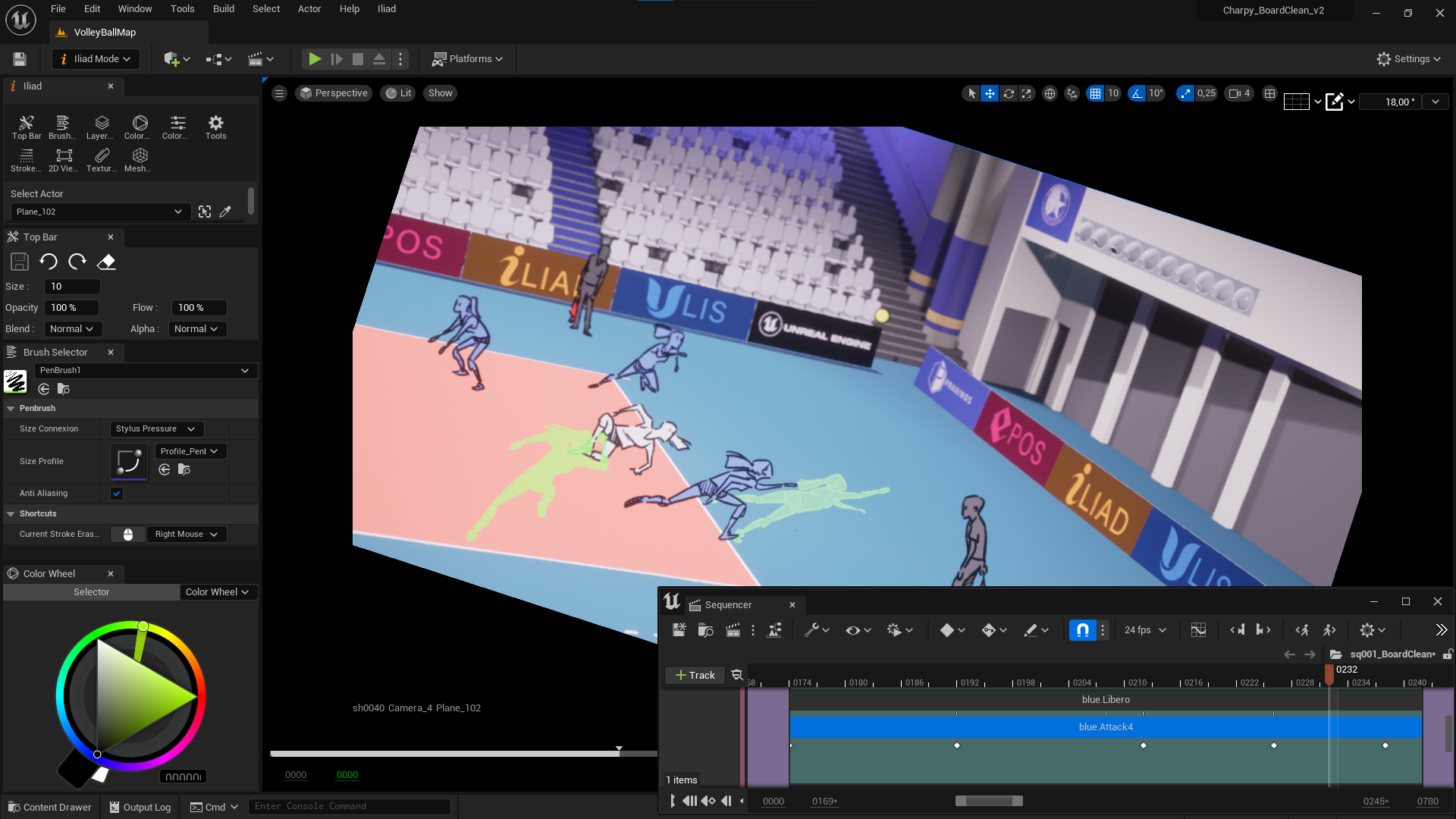This screenshot has width=1456, height=819.
Task: Open Content Drawer
Action: click(50, 807)
